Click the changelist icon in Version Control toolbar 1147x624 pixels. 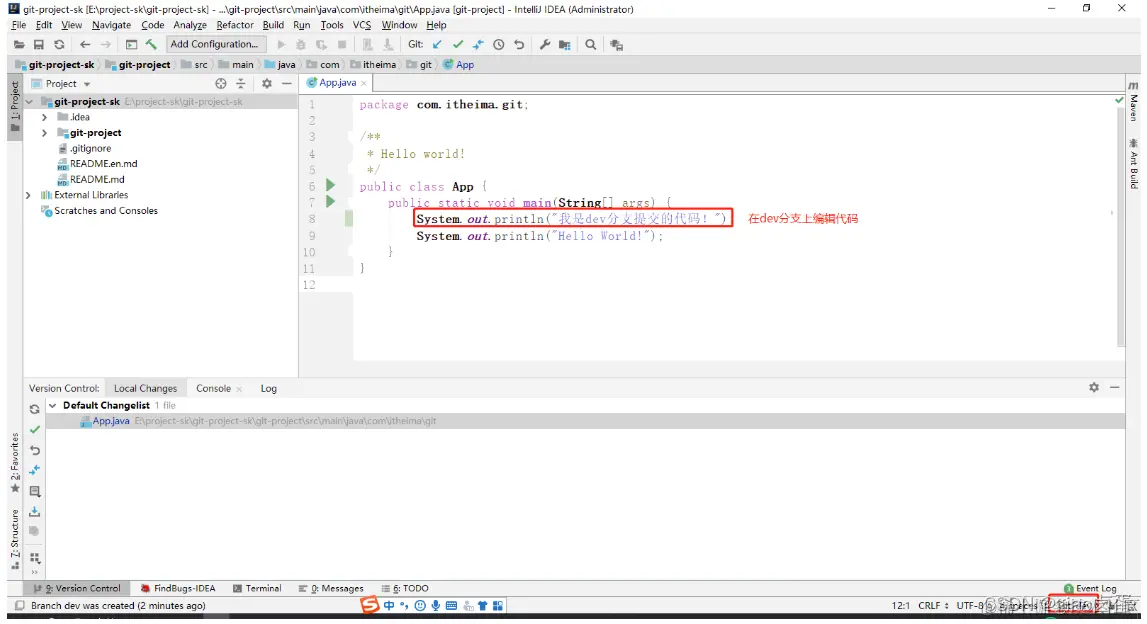coord(34,491)
